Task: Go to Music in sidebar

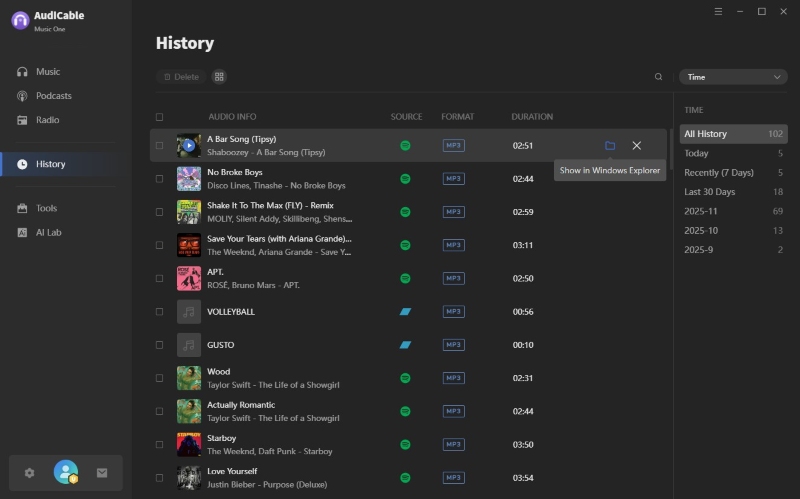Action: click(48, 72)
